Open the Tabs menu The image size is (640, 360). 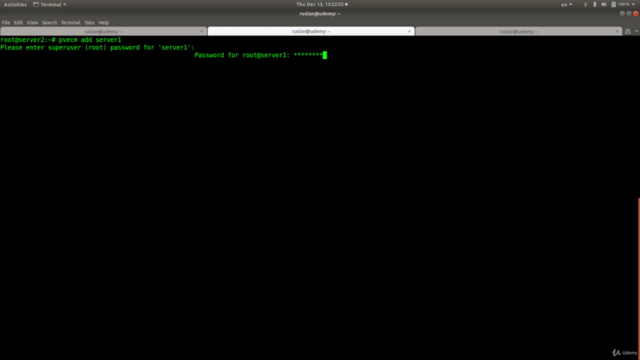(x=89, y=22)
